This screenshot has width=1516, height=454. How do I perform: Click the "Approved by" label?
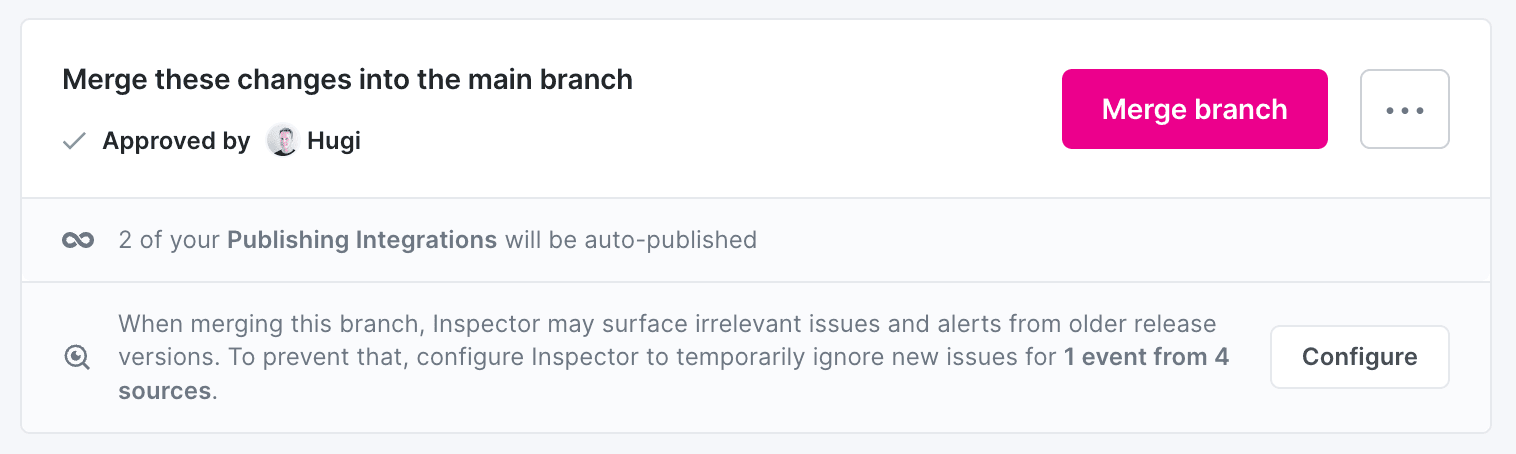176,141
